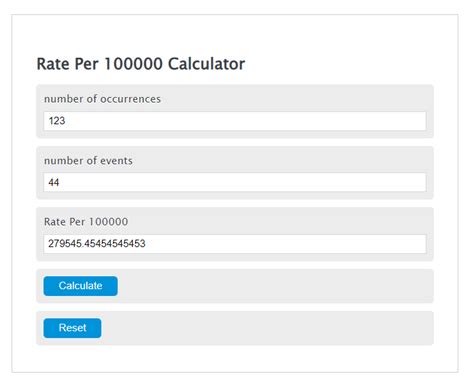The width and height of the screenshot is (474, 391).
Task: Click the number of occurrences input field
Action: (235, 121)
